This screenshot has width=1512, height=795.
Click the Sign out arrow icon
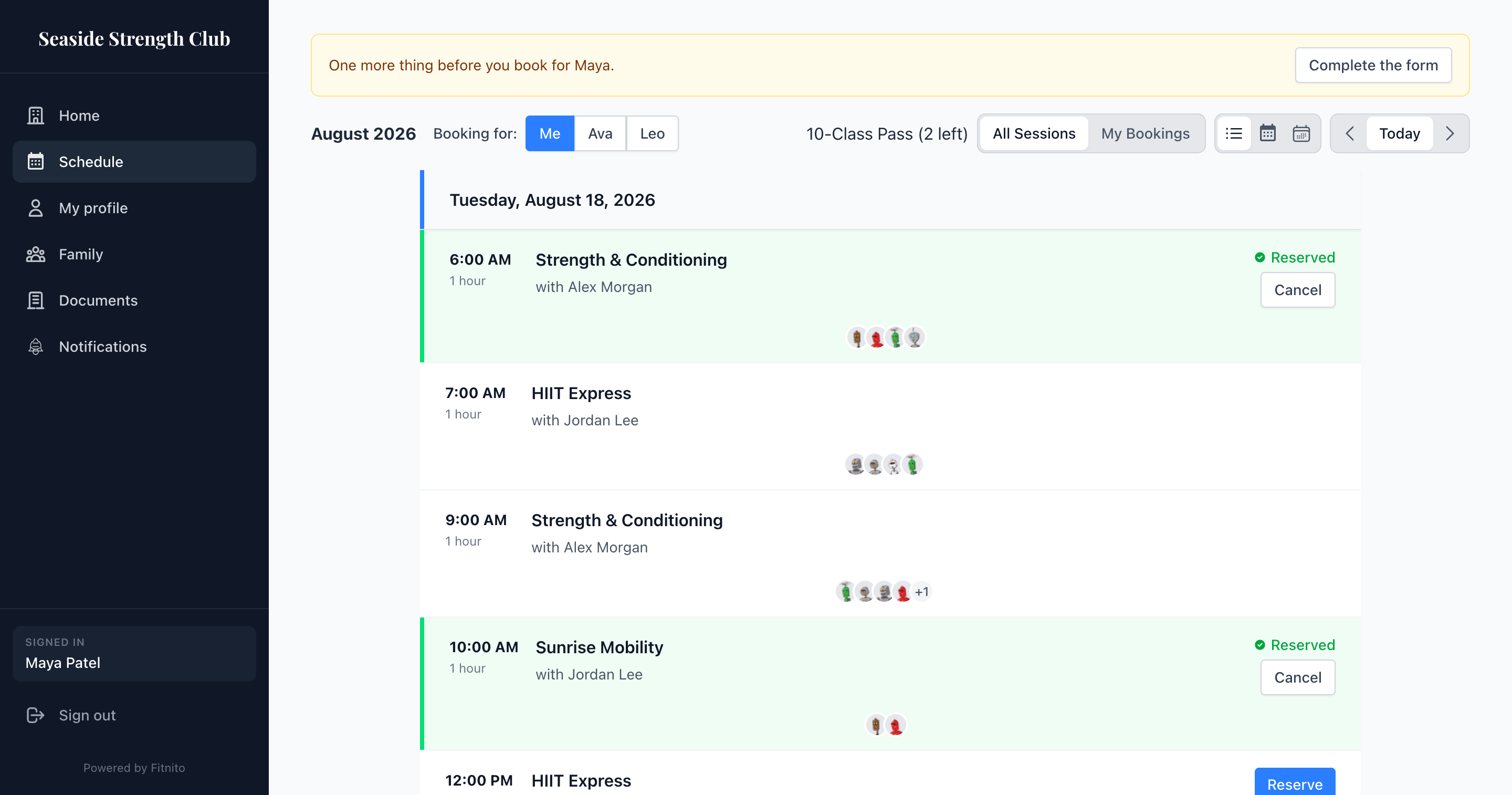(36, 715)
